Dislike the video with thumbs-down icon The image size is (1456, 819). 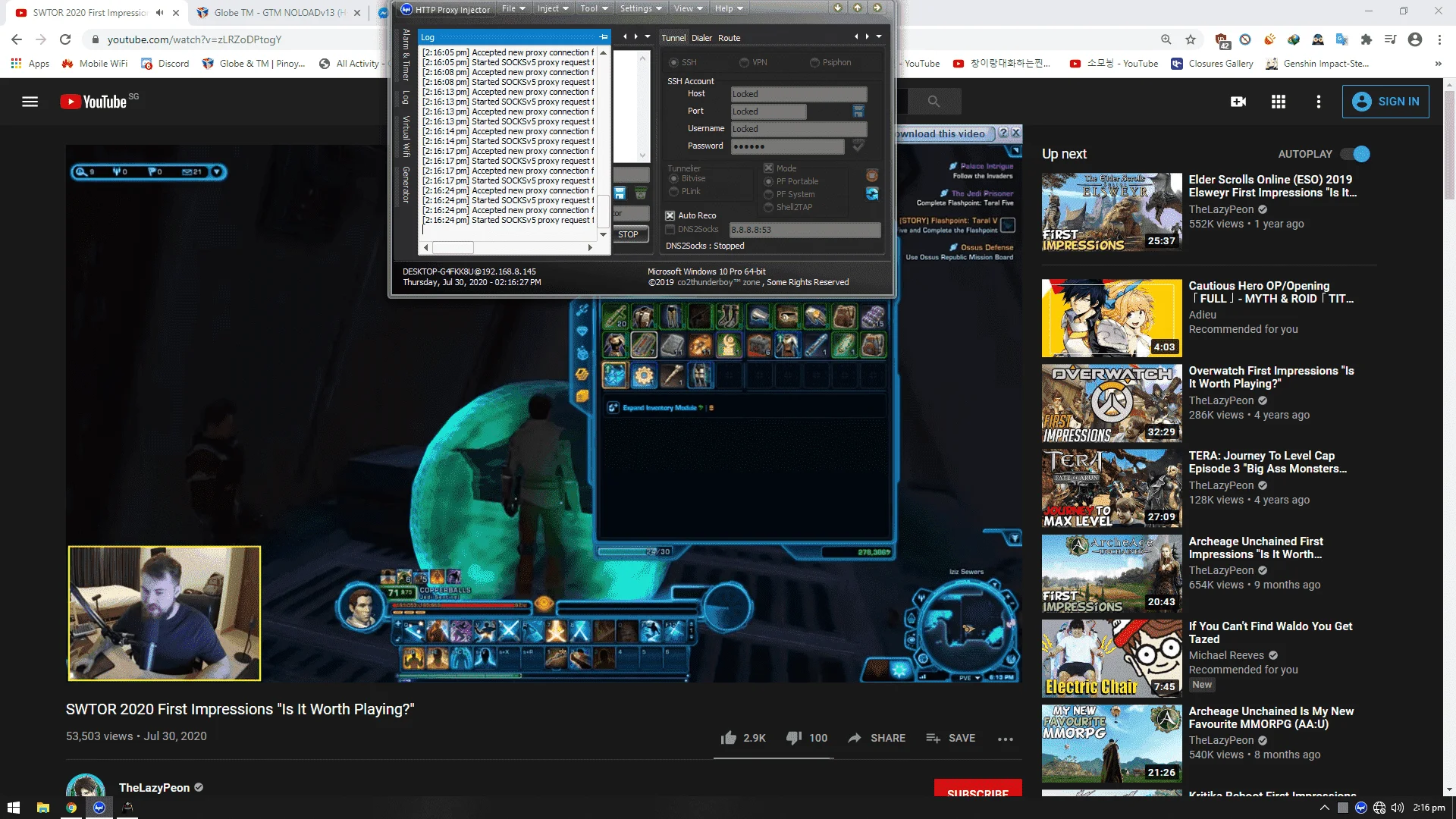[794, 738]
